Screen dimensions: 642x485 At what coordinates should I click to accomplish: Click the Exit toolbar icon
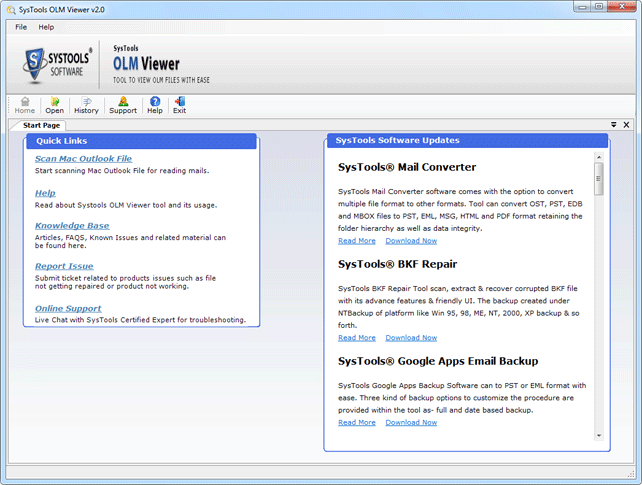pos(179,105)
